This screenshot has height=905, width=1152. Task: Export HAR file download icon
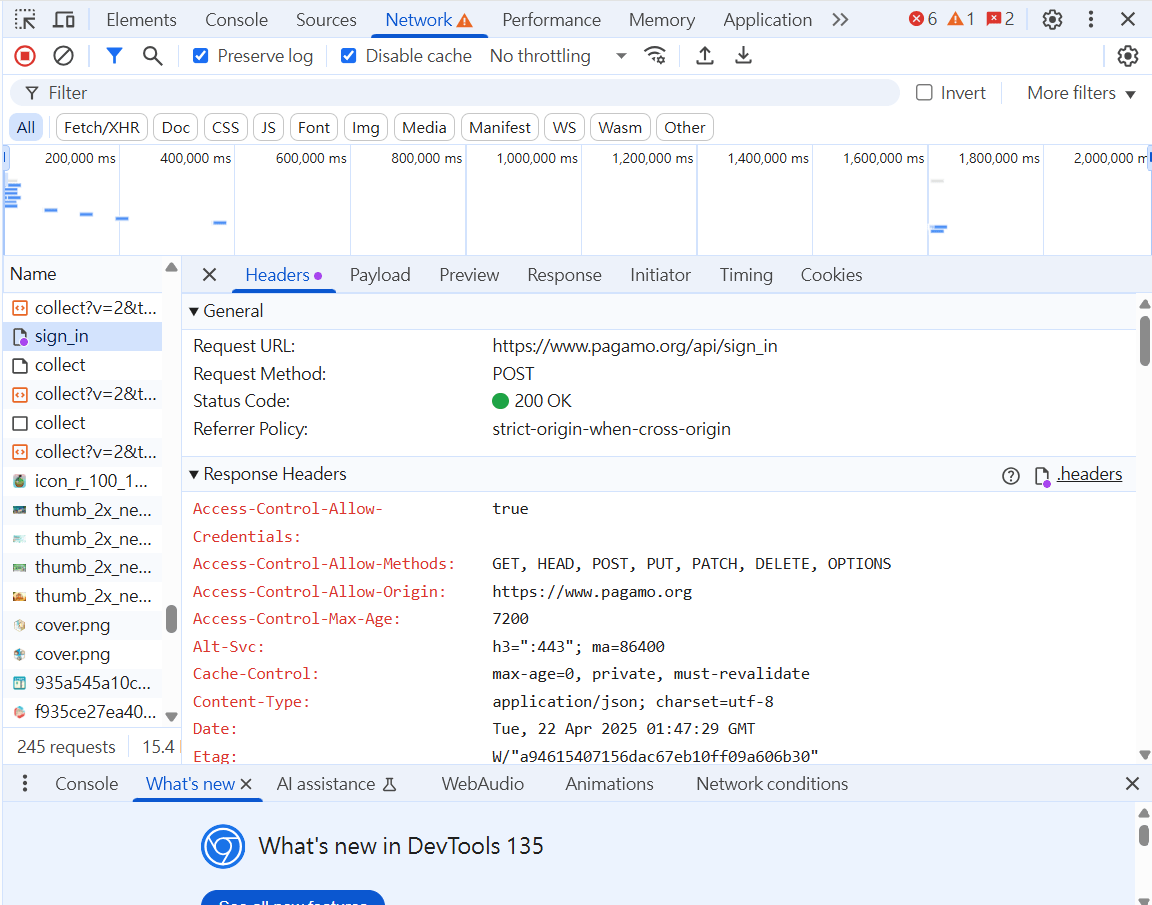point(744,56)
